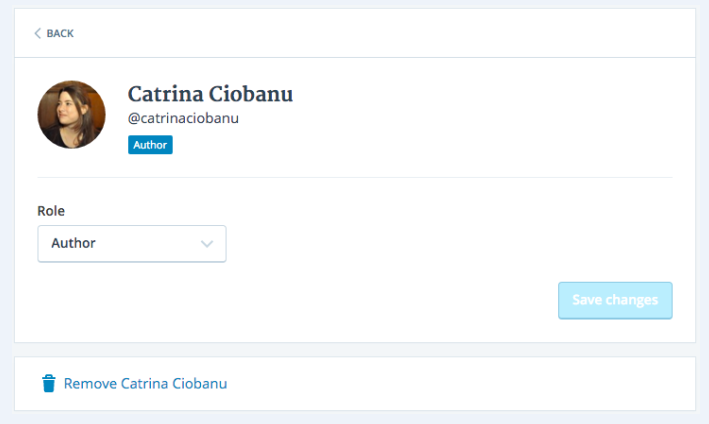Click the blue Author role badge

150,145
